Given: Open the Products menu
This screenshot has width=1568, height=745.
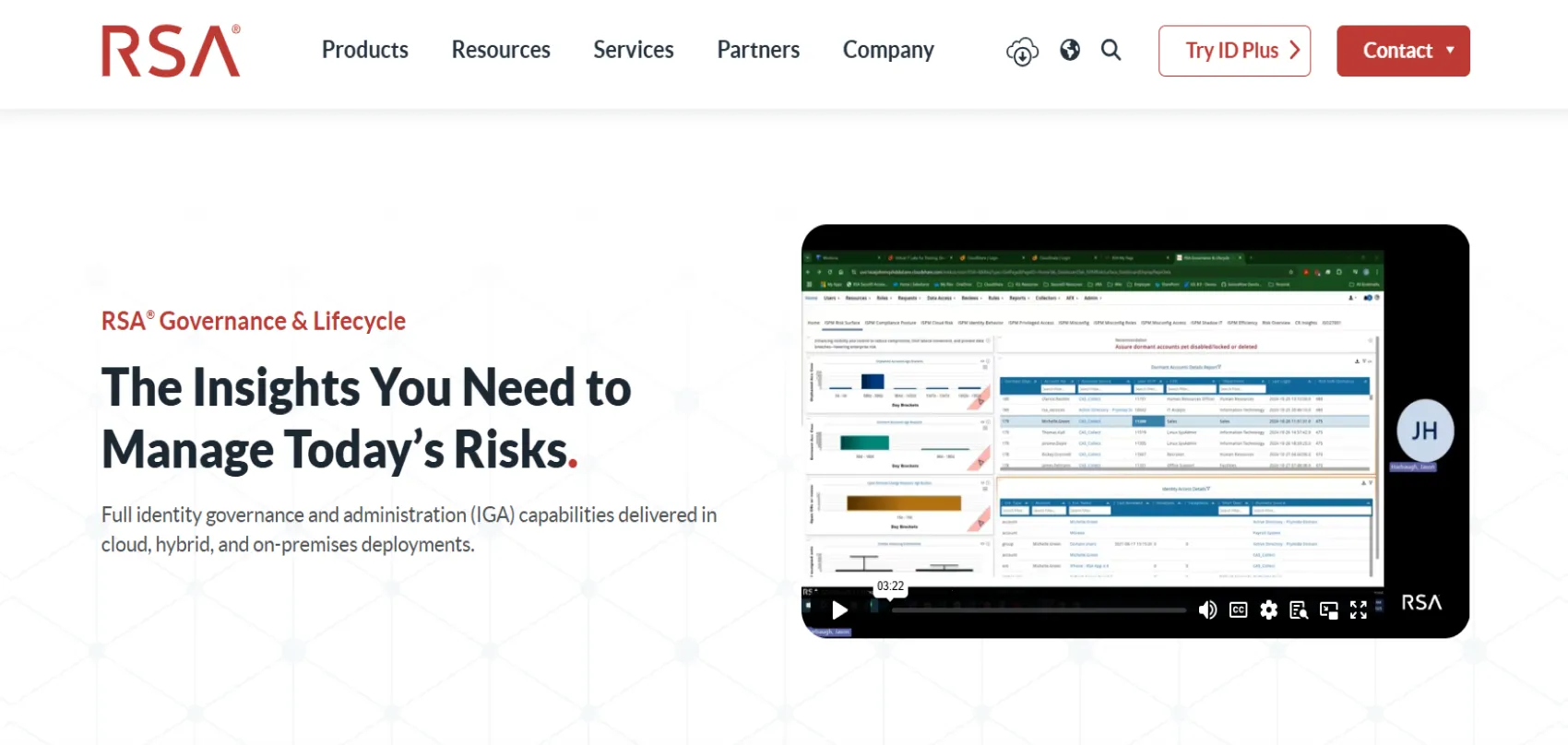Looking at the screenshot, I should click(x=365, y=50).
